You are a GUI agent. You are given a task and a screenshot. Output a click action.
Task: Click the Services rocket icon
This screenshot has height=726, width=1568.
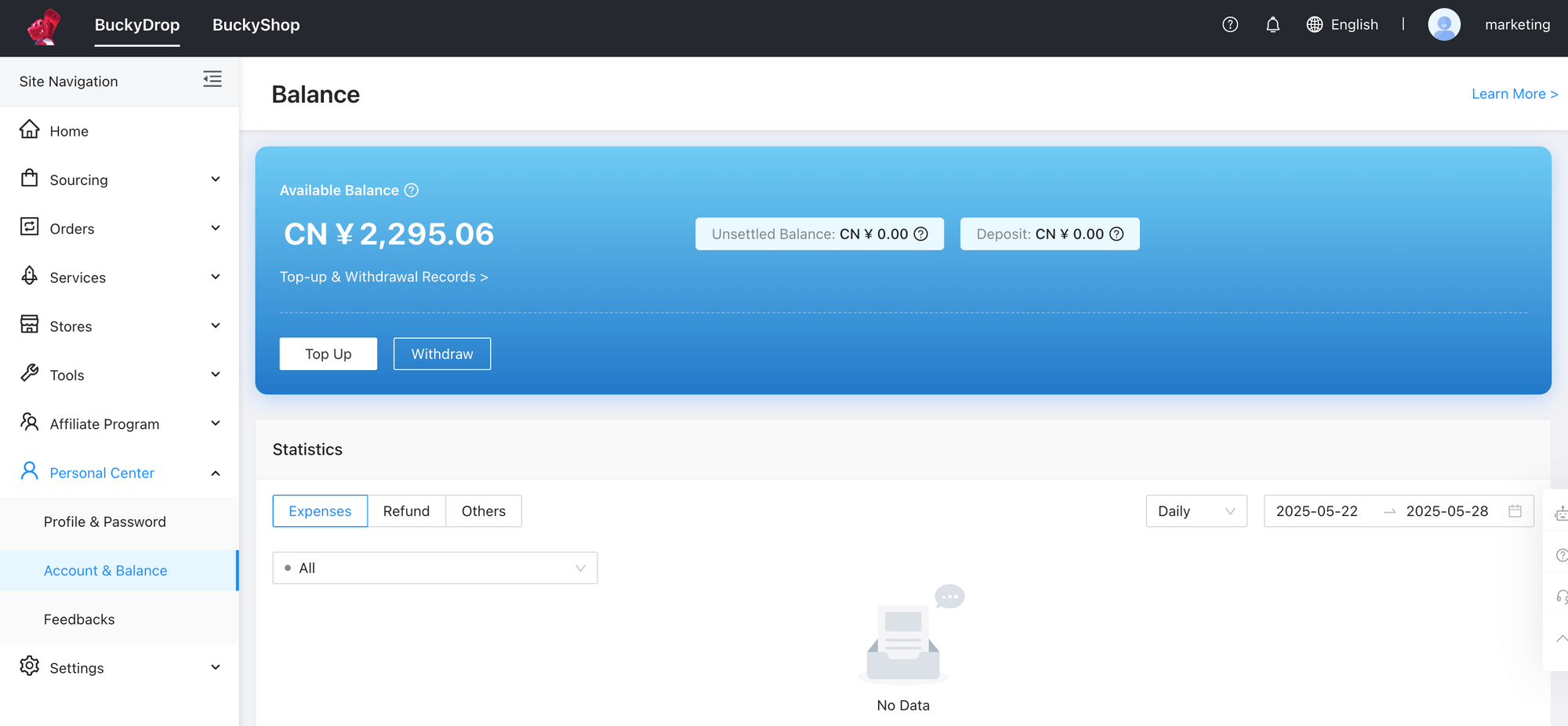pos(30,275)
